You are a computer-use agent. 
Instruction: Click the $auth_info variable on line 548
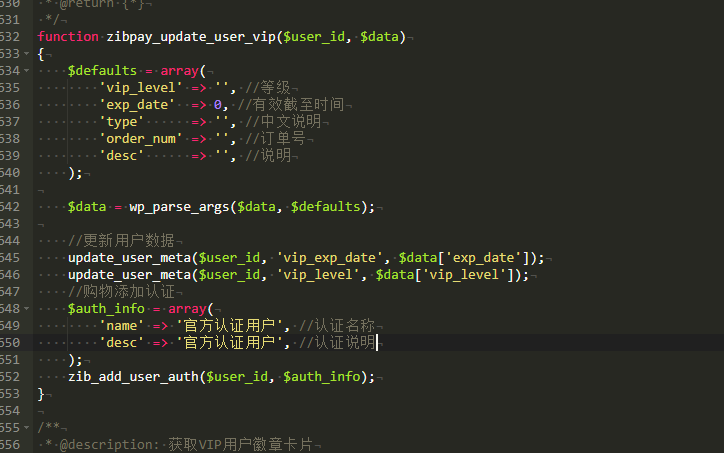point(106,308)
